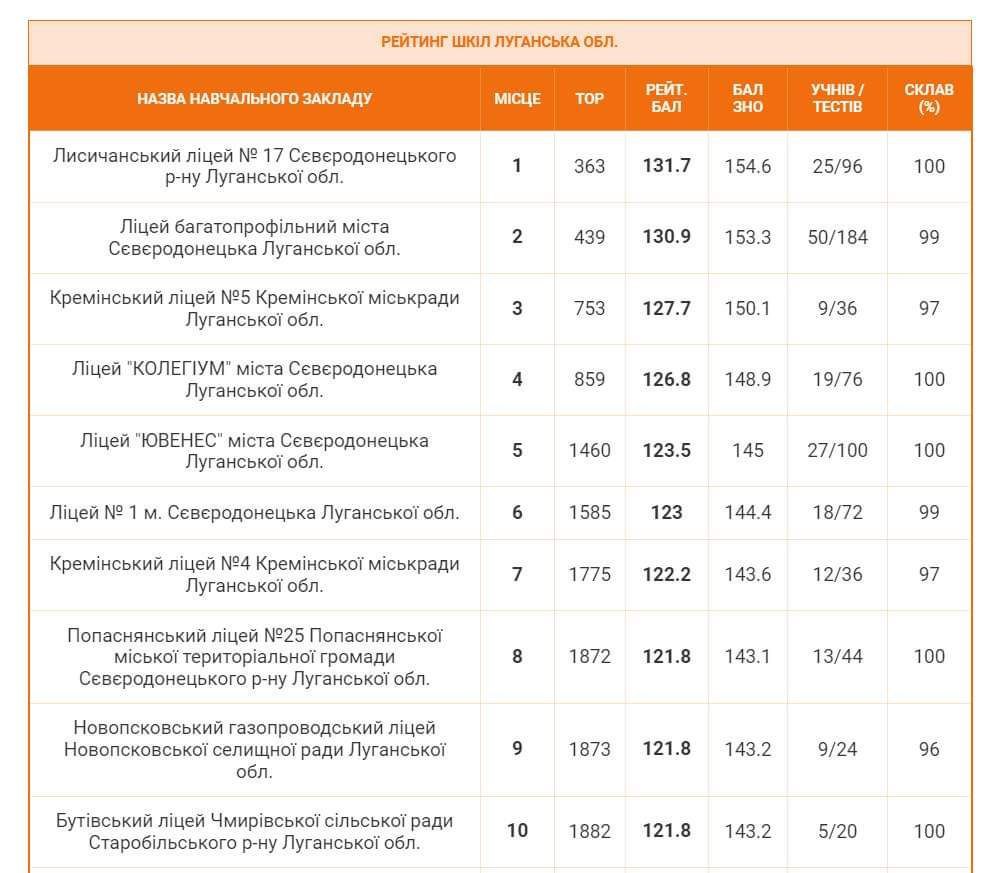Open Попаснянський ліцей №25 school entry
The height and width of the screenshot is (873, 1000).
(254, 656)
